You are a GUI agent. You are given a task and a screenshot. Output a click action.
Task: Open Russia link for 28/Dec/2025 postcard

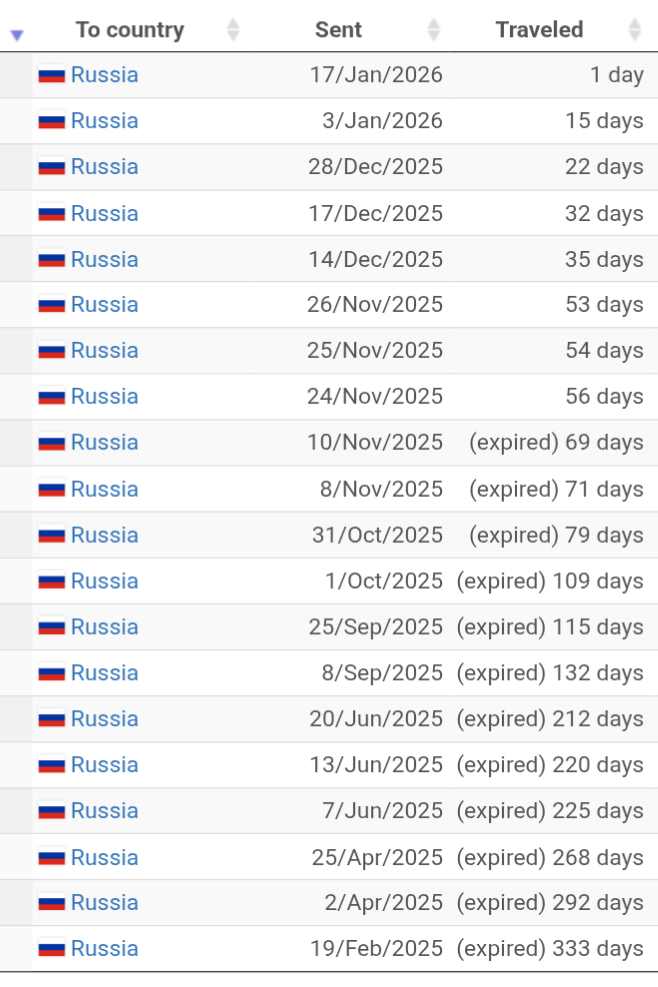click(104, 167)
